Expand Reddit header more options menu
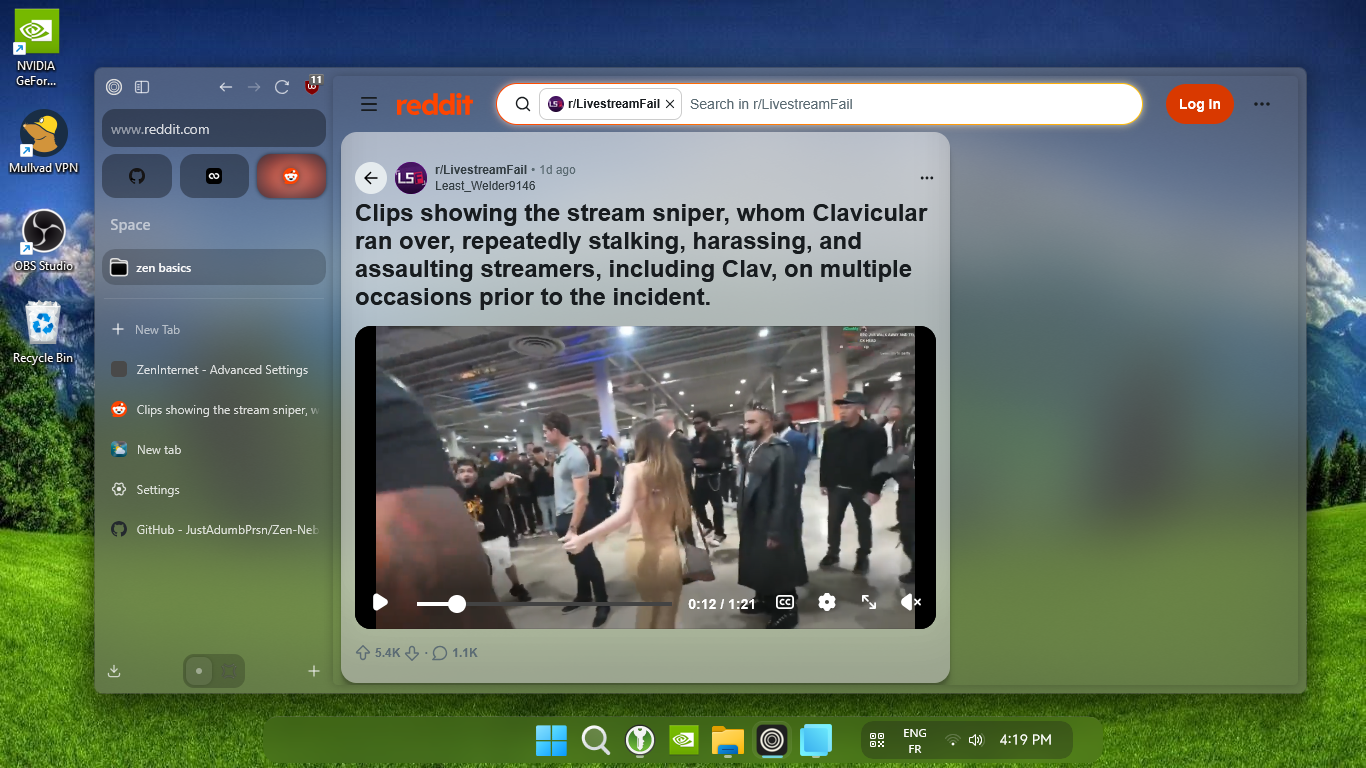The height and width of the screenshot is (768, 1366). tap(1262, 104)
